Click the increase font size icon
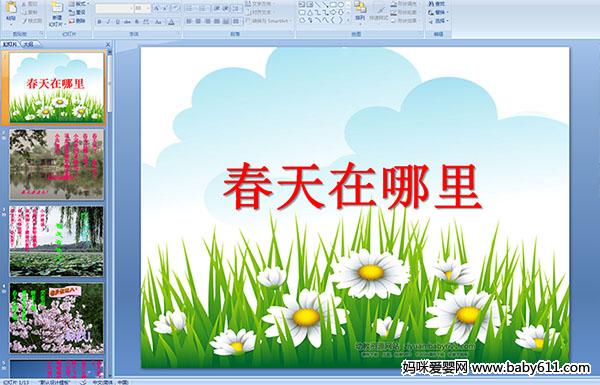This screenshot has width=600, height=385. [157, 8]
